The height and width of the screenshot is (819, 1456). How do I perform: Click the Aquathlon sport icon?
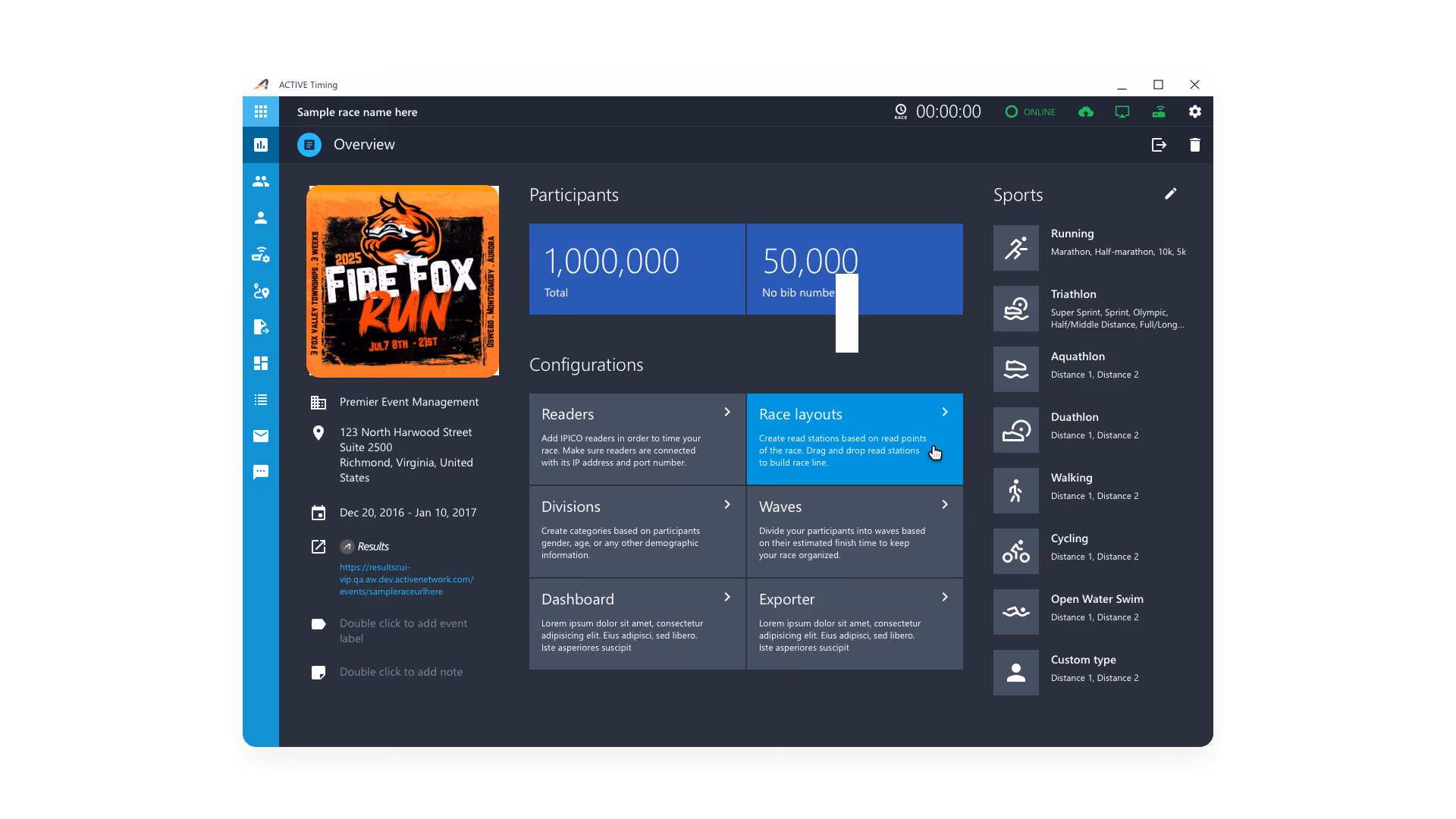(x=1016, y=369)
